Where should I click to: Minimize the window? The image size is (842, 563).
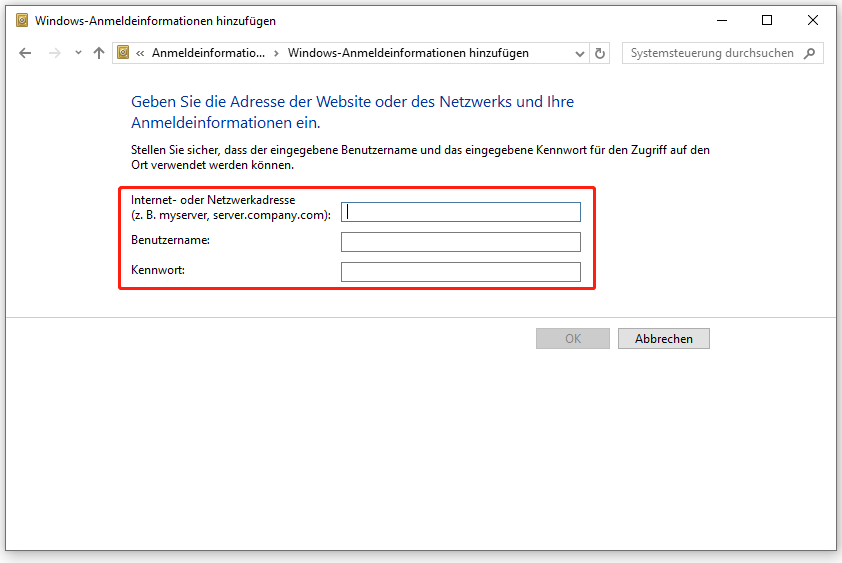722,20
